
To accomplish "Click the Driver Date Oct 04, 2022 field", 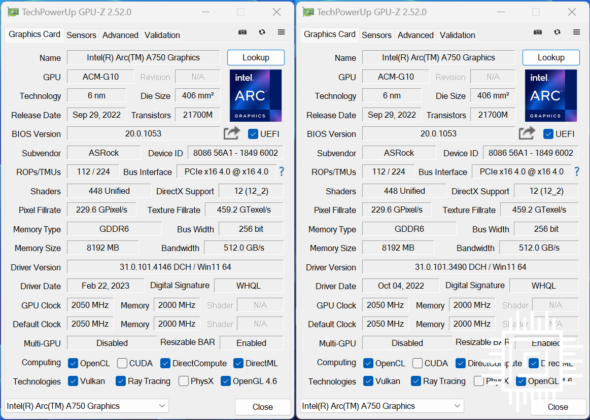I will [x=401, y=286].
